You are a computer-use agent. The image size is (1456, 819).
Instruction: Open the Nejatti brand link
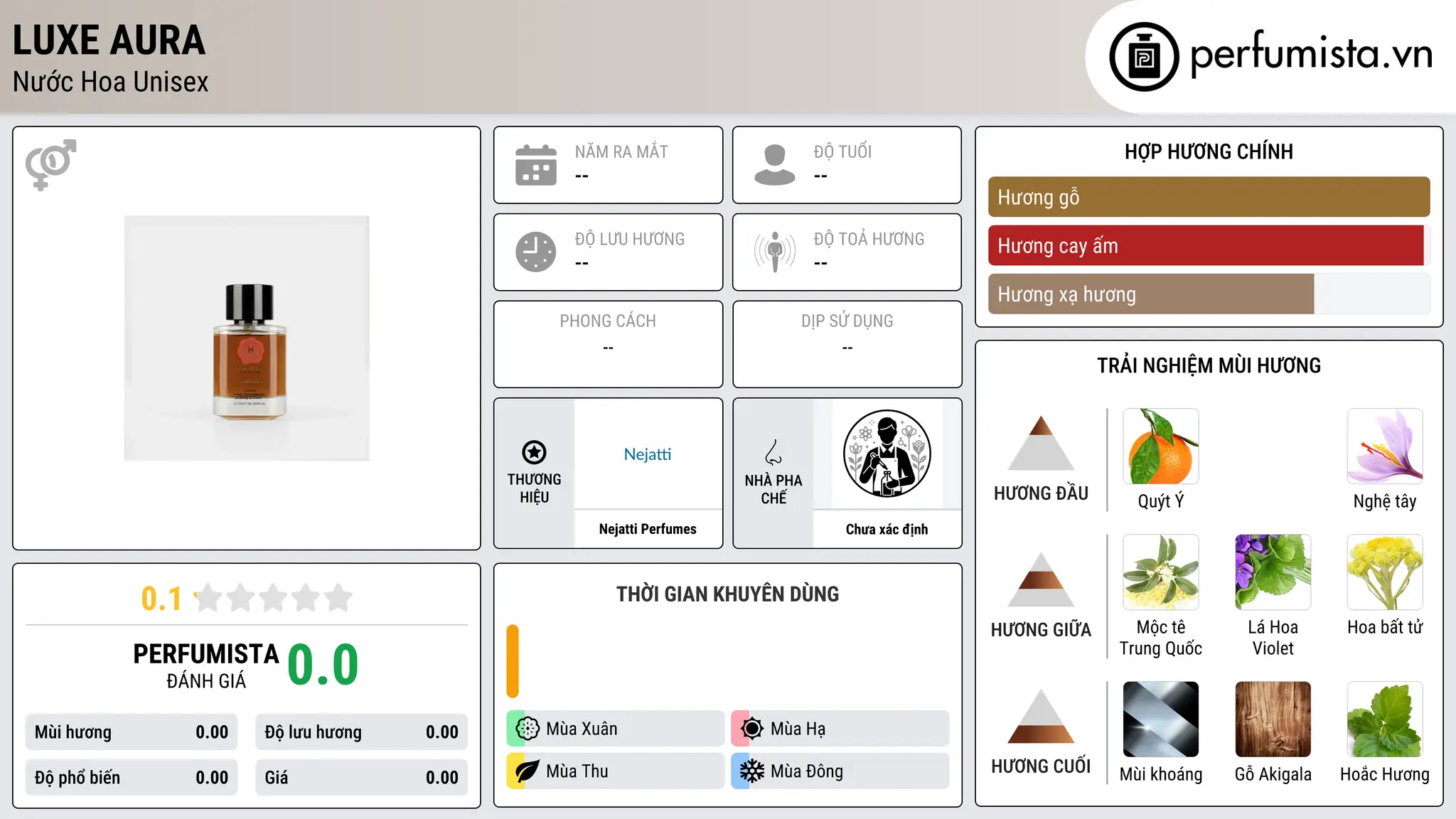[x=648, y=454]
